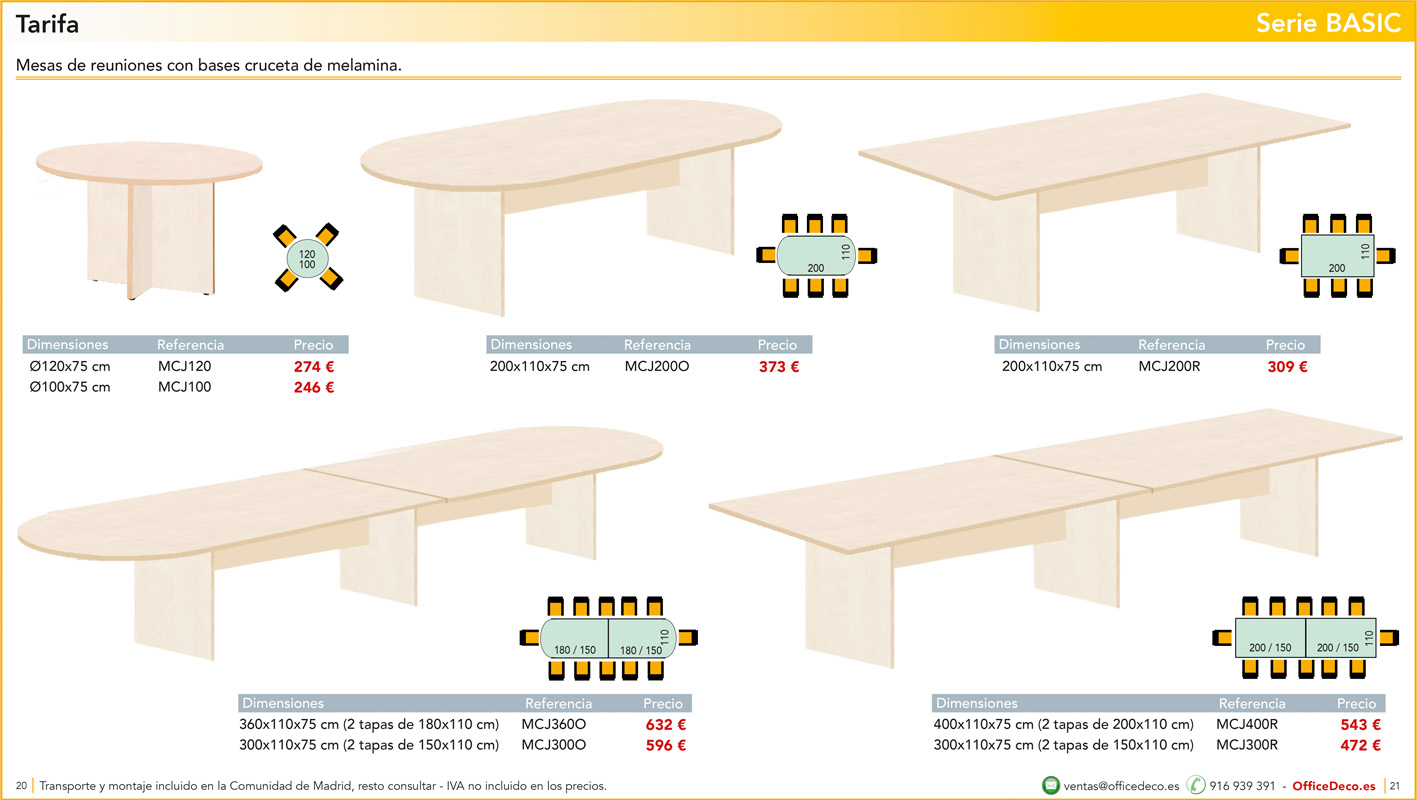Screen dimensions: 1417x800
Task: Click the Serie BASIC heading
Action: (x=1328, y=24)
